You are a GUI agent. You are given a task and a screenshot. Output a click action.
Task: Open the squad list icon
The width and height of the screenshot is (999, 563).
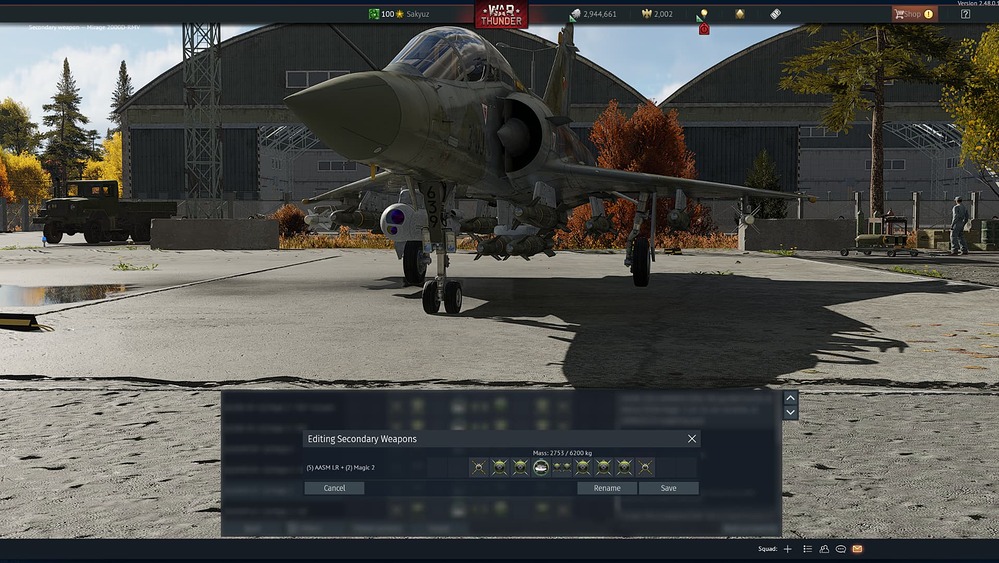point(807,549)
